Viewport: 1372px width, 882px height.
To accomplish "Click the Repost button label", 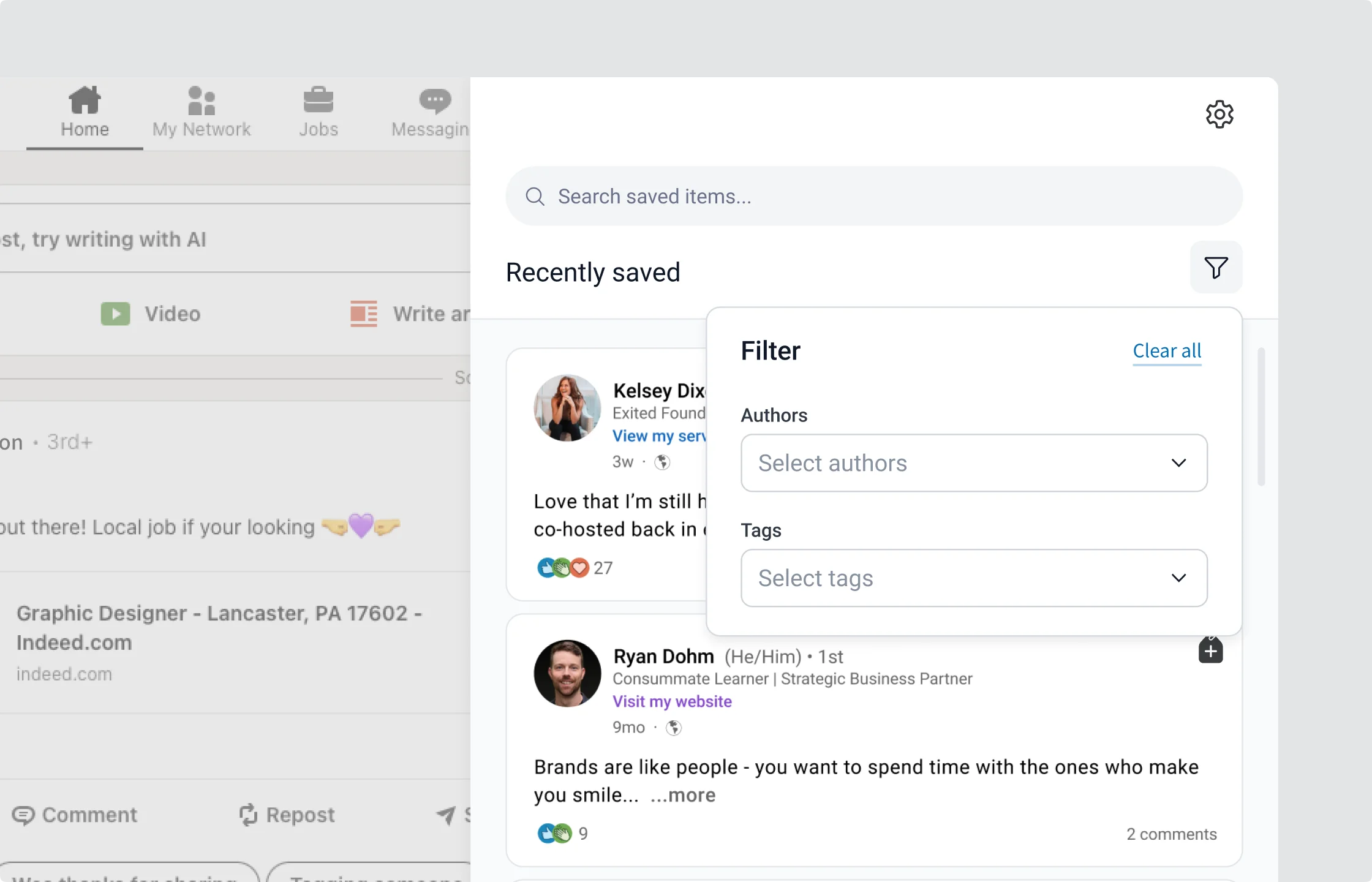I will (300, 815).
